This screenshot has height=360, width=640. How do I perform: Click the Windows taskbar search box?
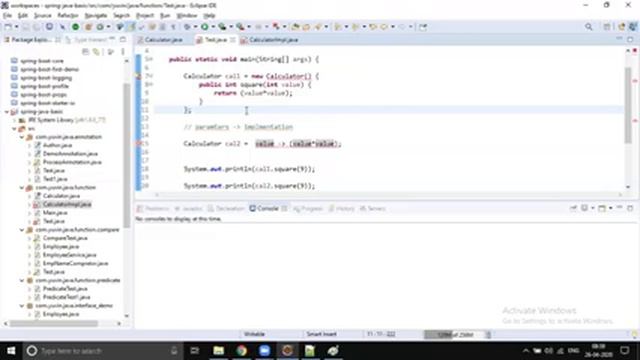pos(102,351)
